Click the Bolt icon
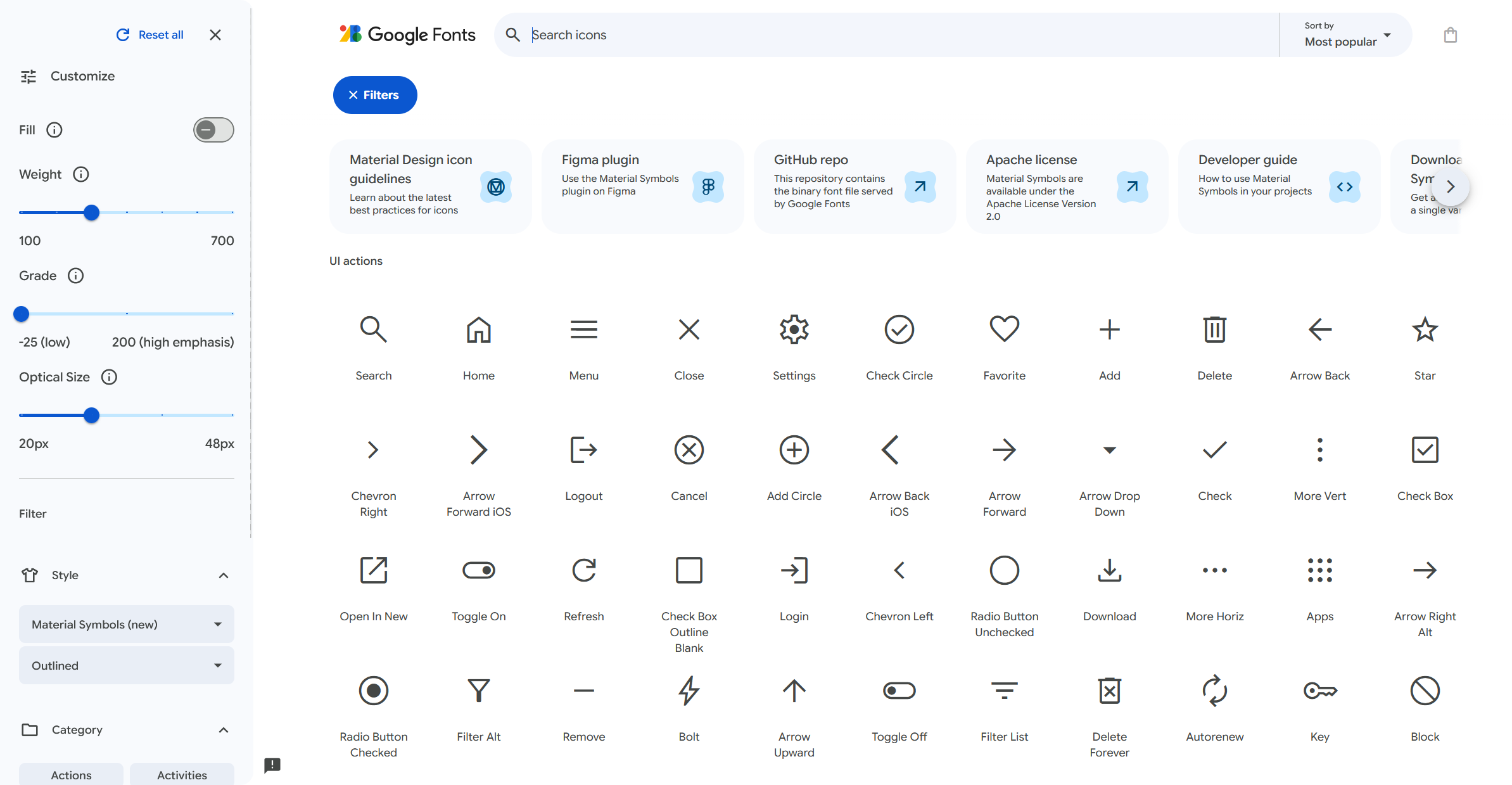The width and height of the screenshot is (1512, 785). click(689, 691)
